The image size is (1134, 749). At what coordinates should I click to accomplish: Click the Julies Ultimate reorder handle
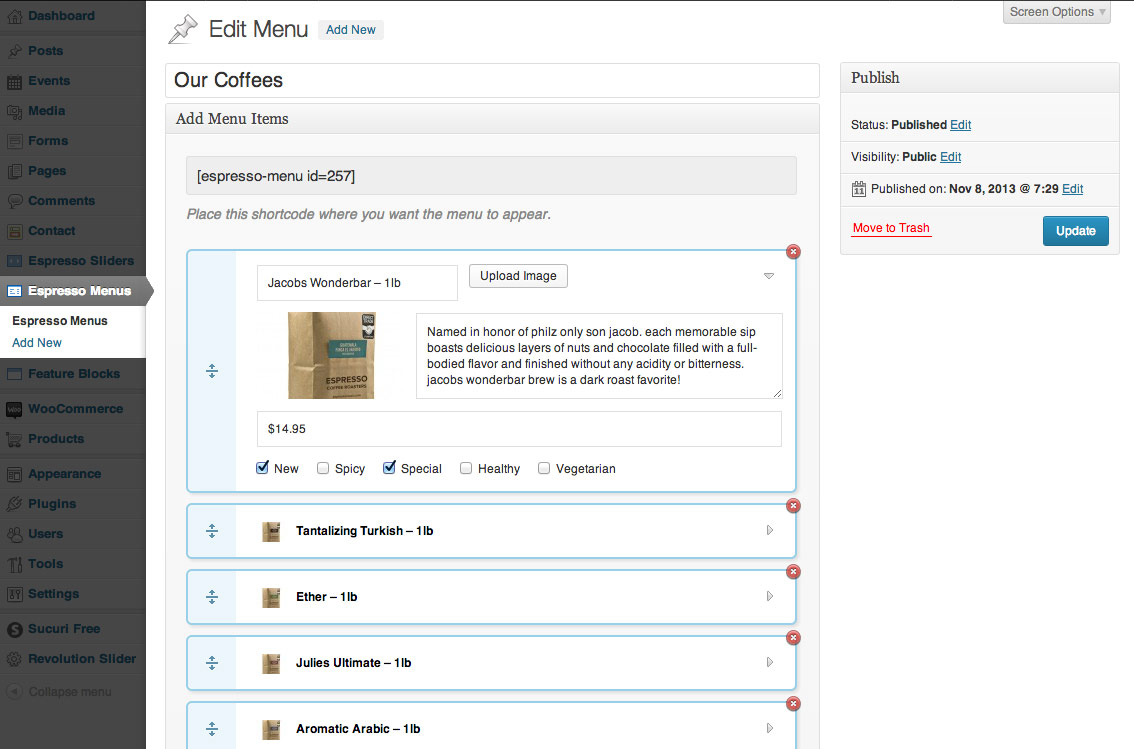(212, 662)
